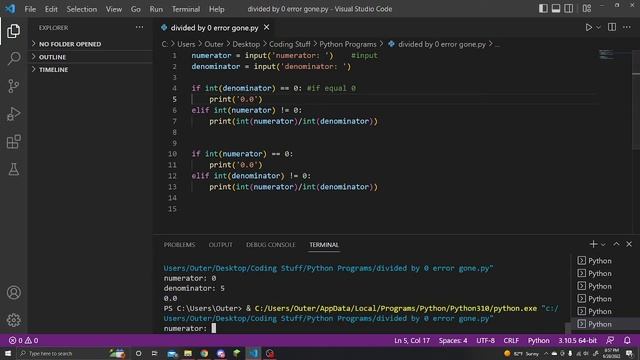
Task: Open the Edit menu
Action: click(x=51, y=9)
